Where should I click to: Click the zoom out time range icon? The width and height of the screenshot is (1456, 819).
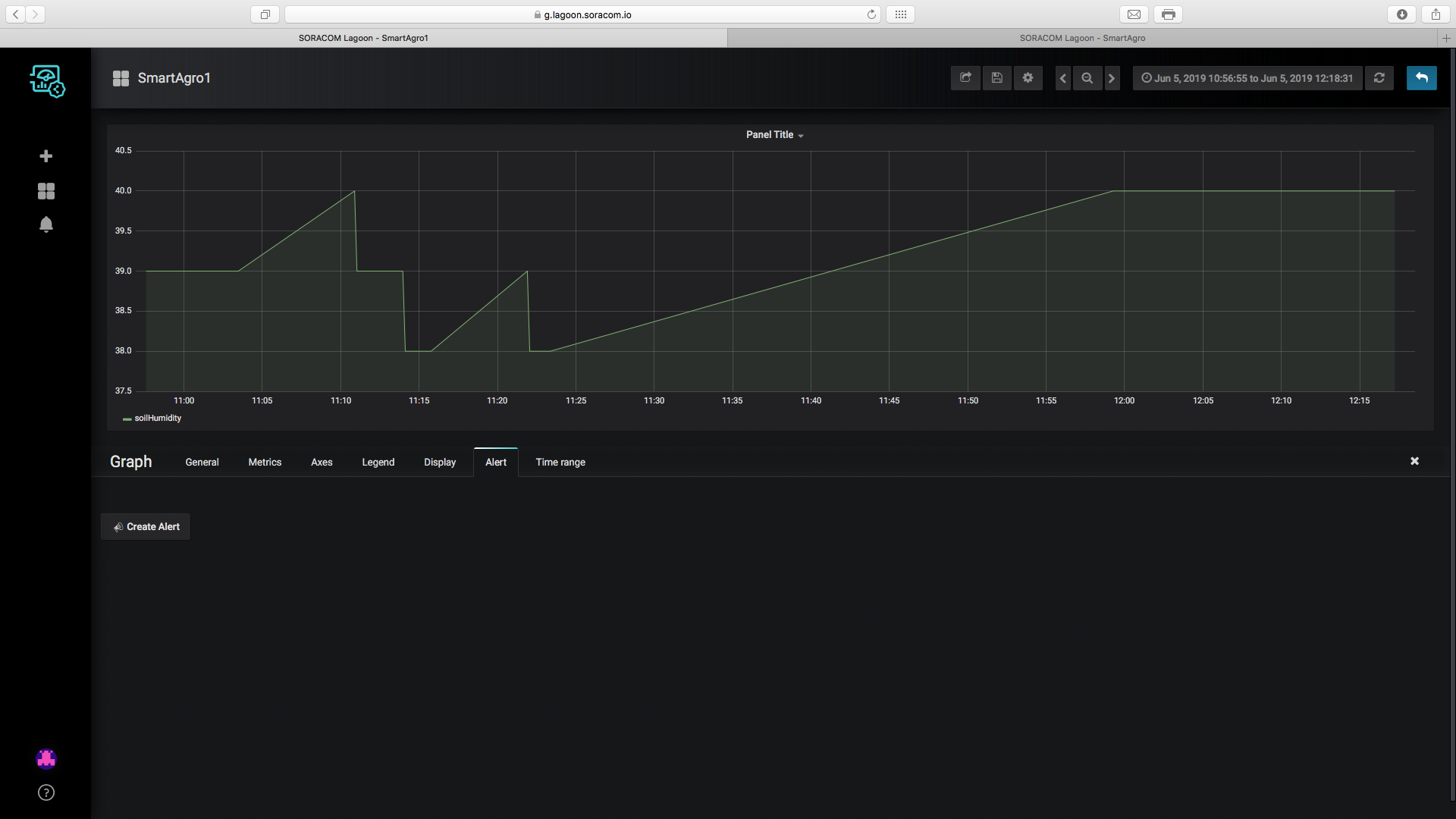click(x=1087, y=78)
